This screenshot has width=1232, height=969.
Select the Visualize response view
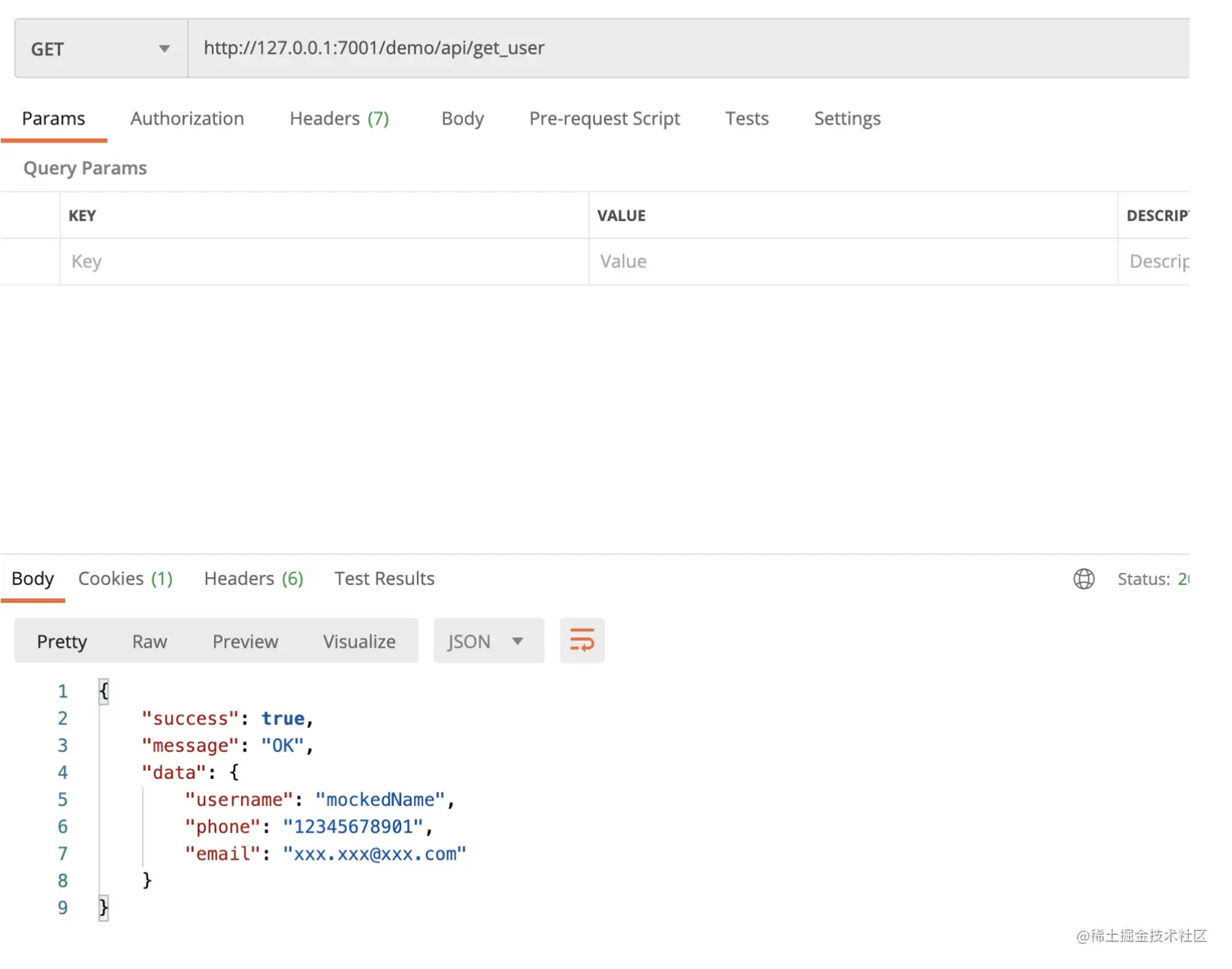[x=359, y=641]
